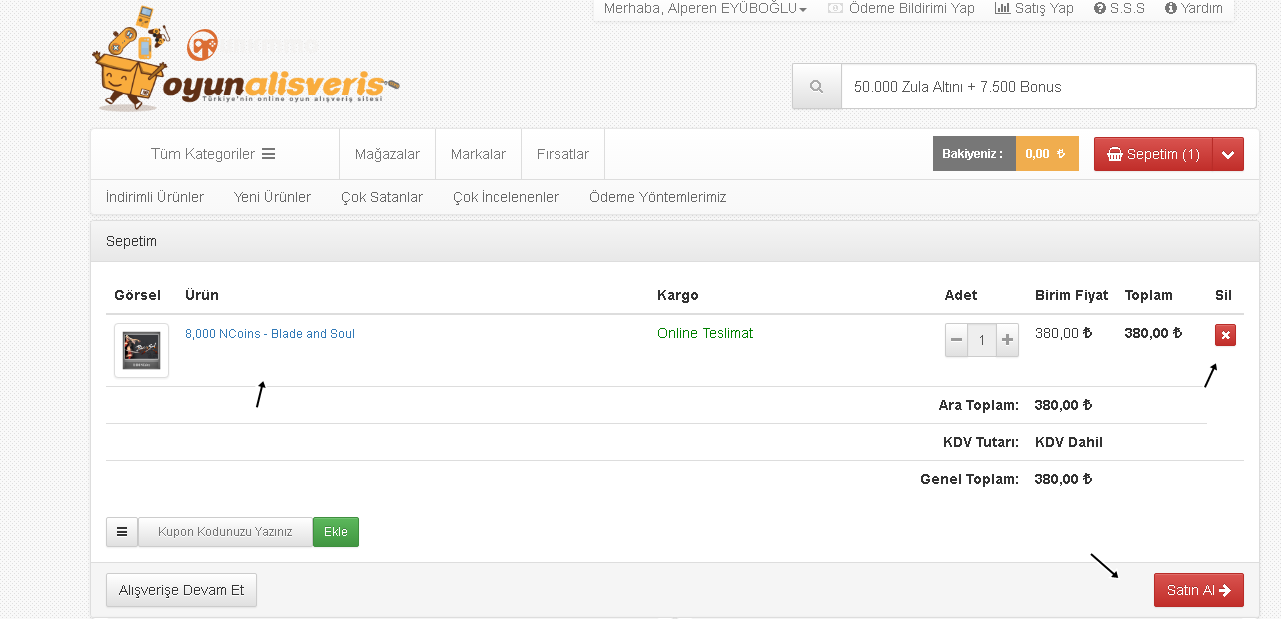Screen dimensions: 1281x619
Task: Expand the Tüm Kategoriler menu
Action: click(x=213, y=154)
